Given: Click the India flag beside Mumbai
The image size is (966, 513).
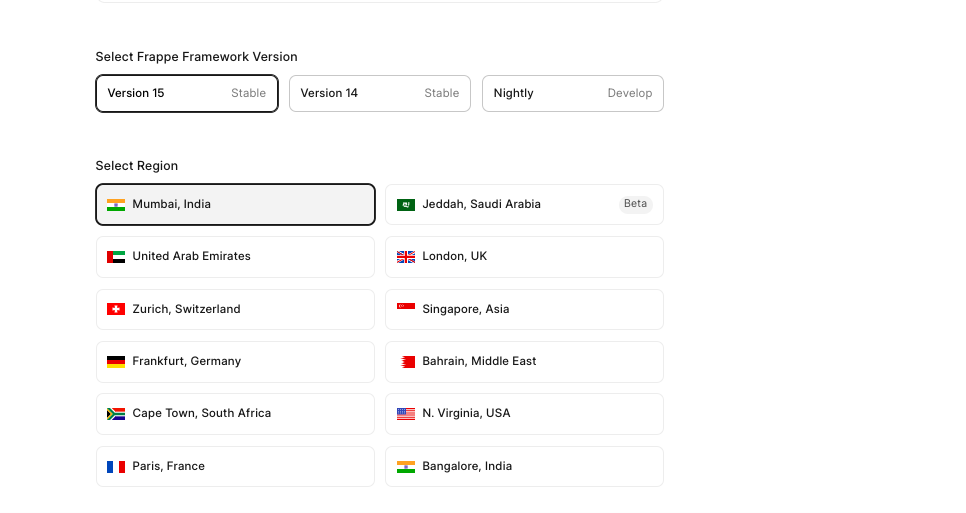Looking at the screenshot, I should pos(116,204).
